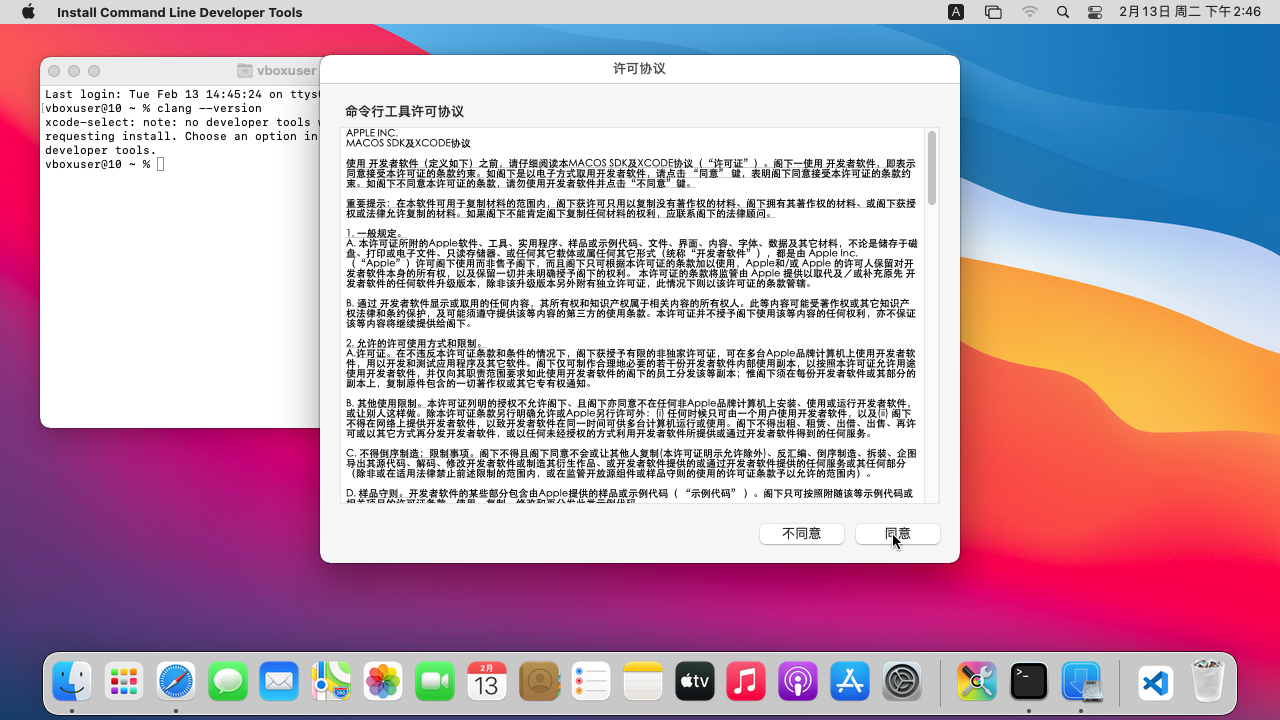Screen dimensions: 1280x720
Task: Launch Safari from the Dock
Action: tap(176, 682)
